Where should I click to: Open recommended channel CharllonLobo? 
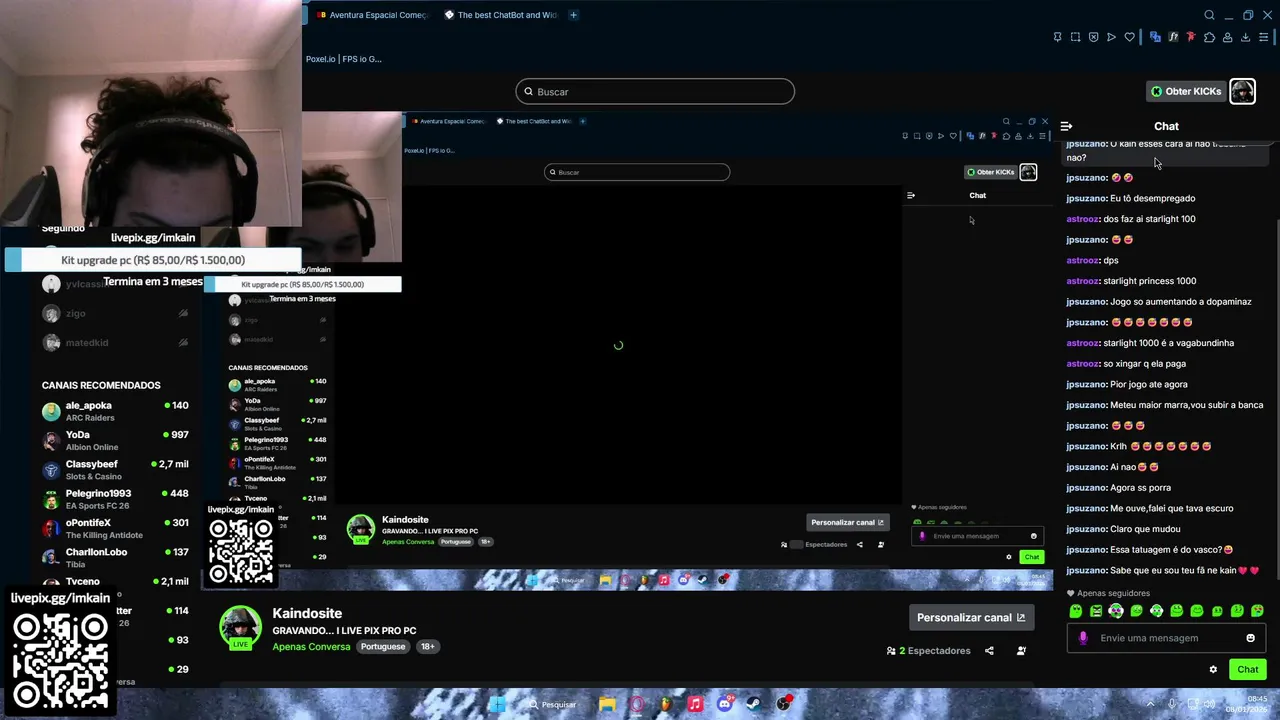115,557
